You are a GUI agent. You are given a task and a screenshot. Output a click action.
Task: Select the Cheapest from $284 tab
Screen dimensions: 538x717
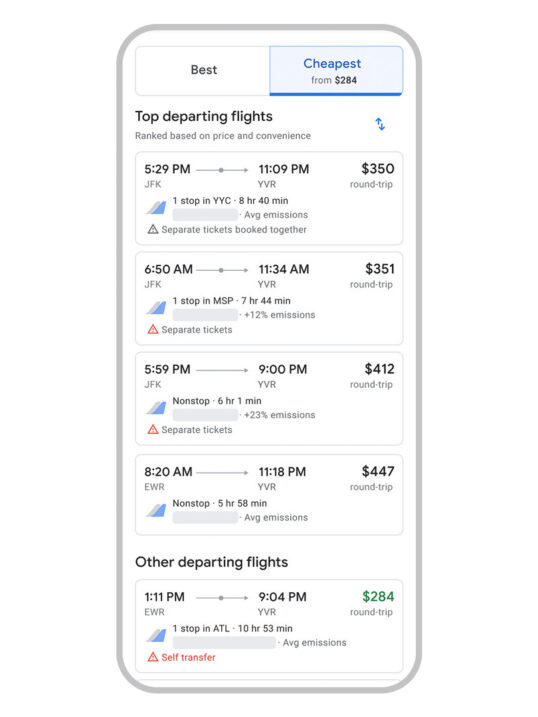(x=336, y=70)
